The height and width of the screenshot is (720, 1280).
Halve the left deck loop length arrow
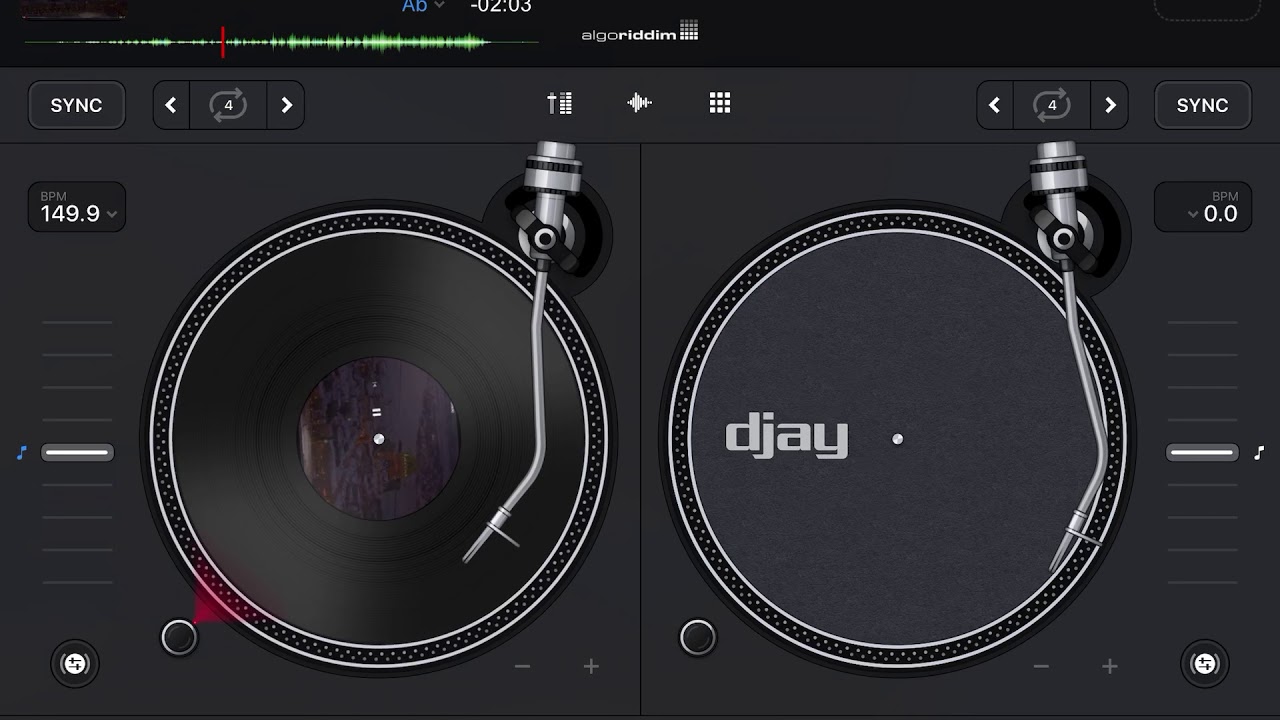pos(171,105)
